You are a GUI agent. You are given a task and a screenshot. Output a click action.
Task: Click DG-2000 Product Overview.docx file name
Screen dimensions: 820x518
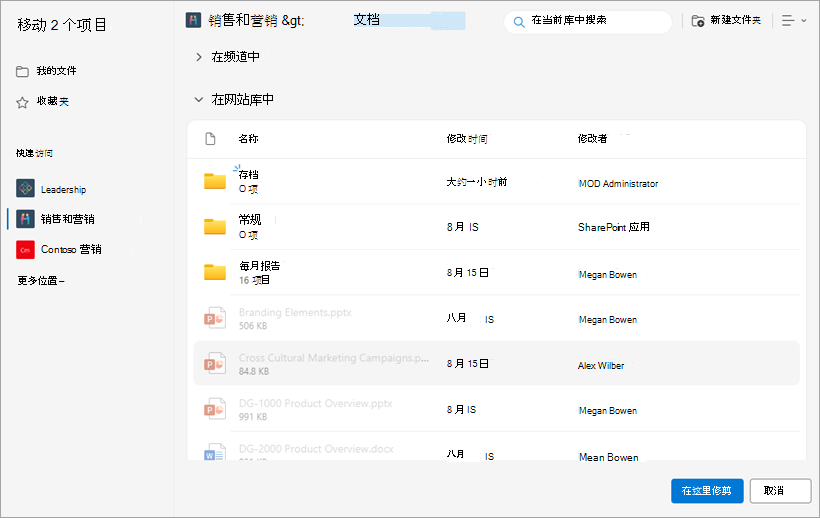click(x=316, y=449)
